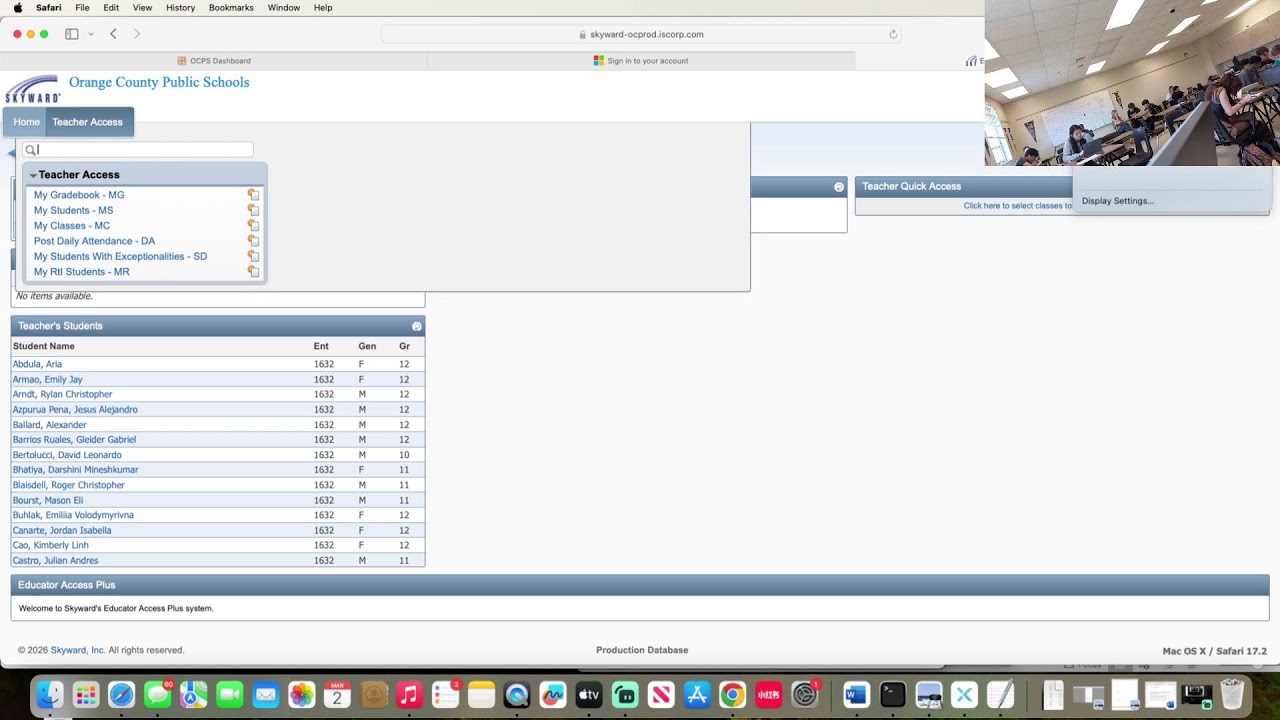
Task: Open student Cao, Kimberly Linh
Action: (50, 545)
